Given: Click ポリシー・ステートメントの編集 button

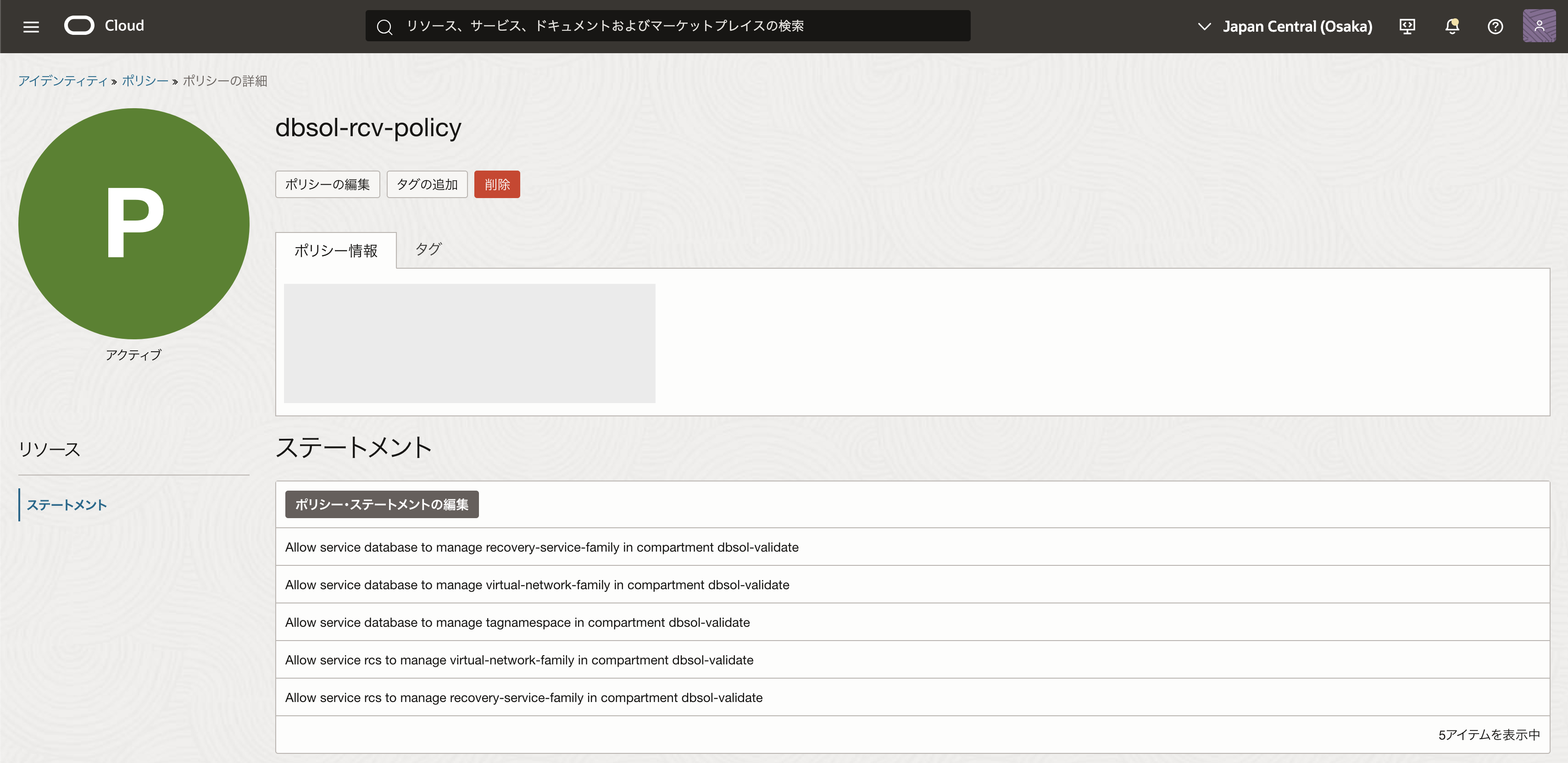Looking at the screenshot, I should [x=382, y=504].
